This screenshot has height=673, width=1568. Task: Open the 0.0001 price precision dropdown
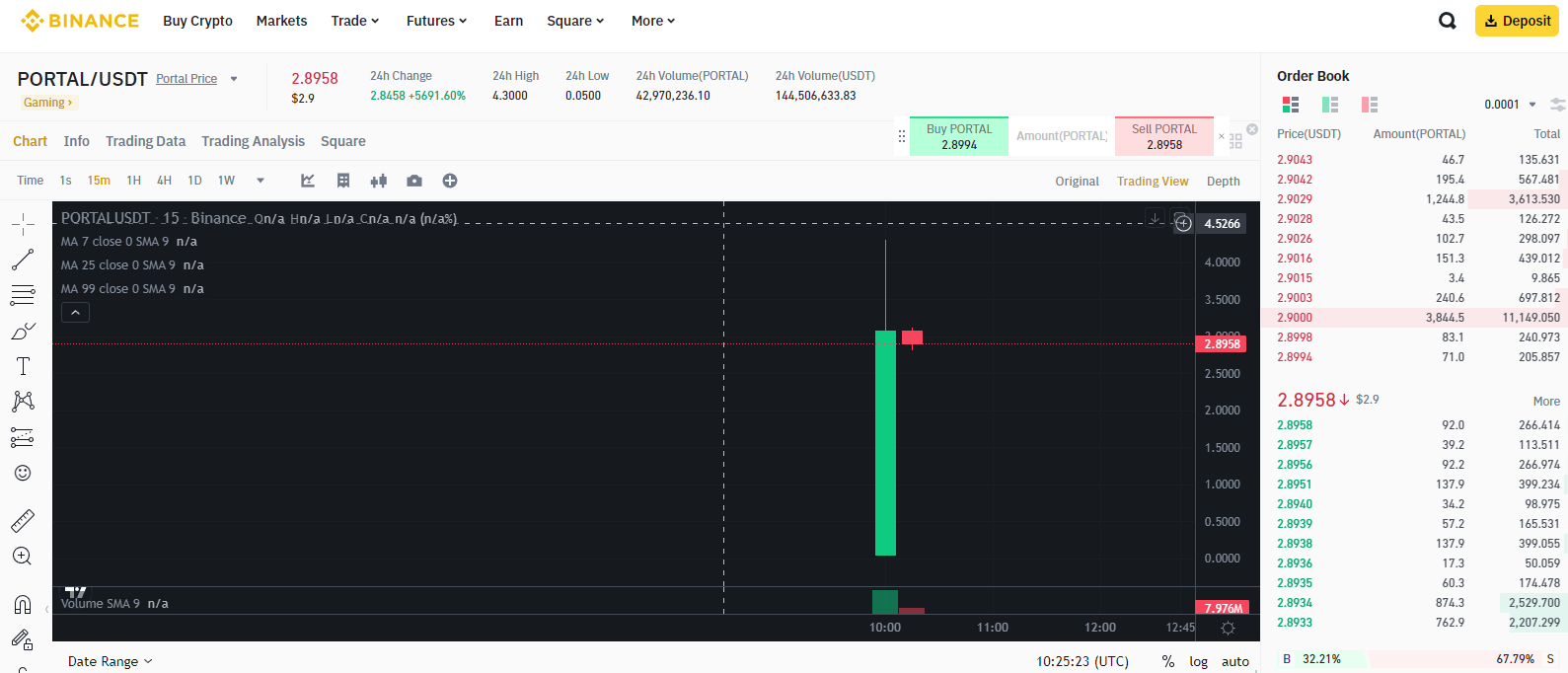pyautogui.click(x=1511, y=105)
